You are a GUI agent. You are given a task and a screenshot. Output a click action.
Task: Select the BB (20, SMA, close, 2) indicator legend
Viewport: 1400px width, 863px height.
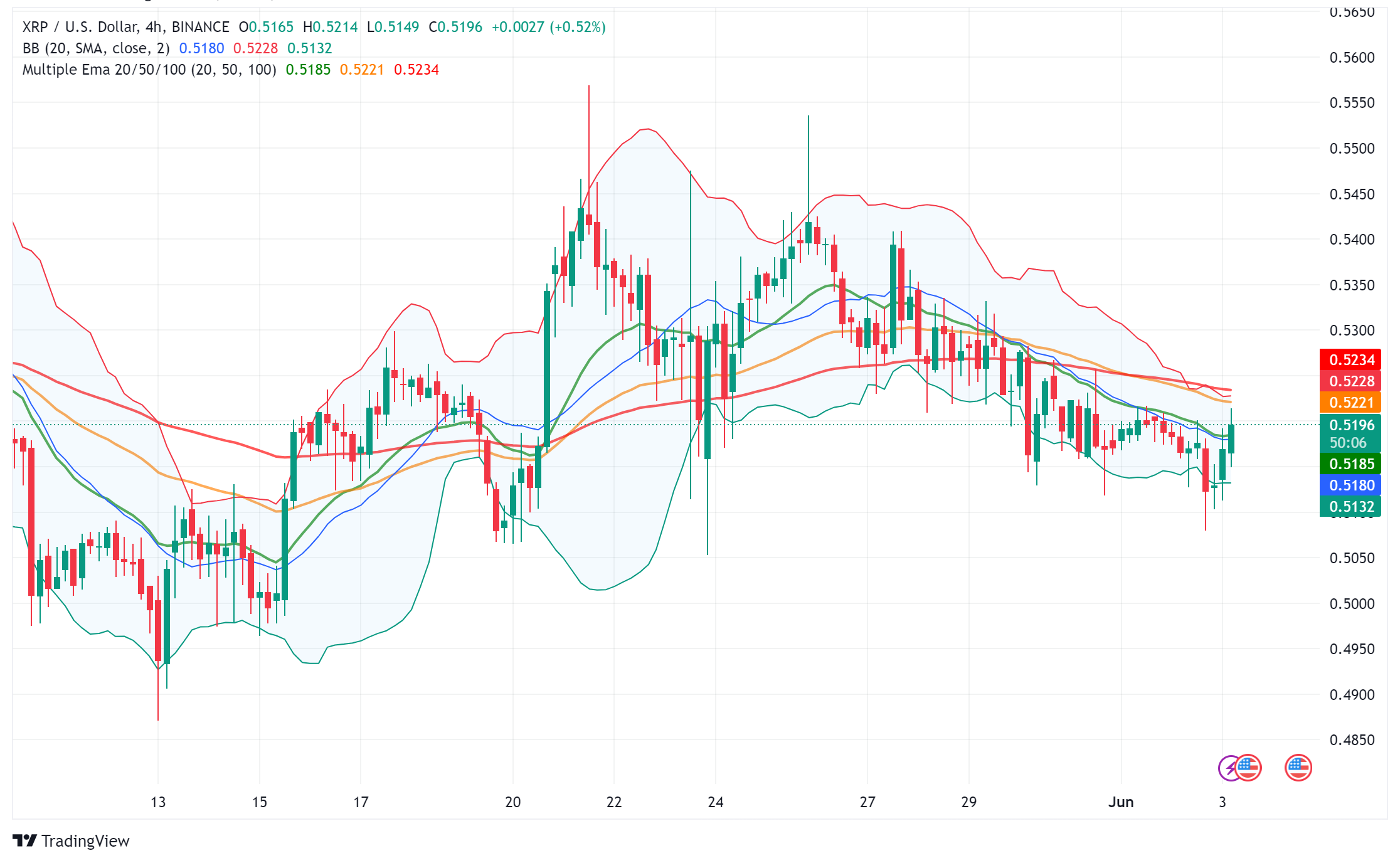click(96, 48)
